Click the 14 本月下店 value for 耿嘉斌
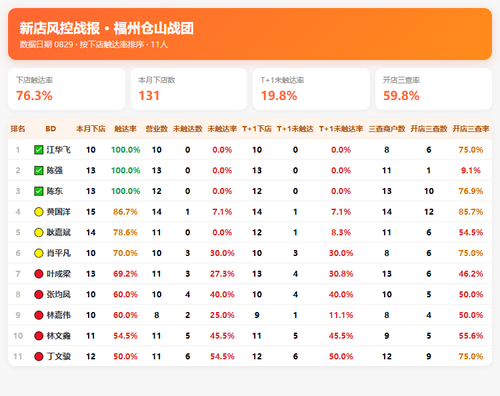Image resolution: width=500 pixels, height=396 pixels. click(x=91, y=232)
